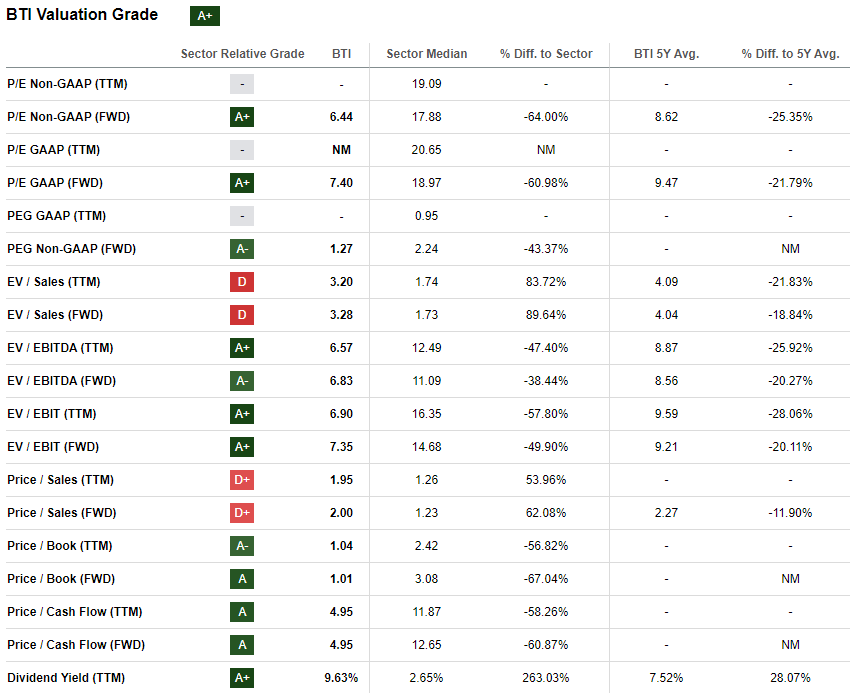The image size is (850, 693).
Task: Select the P/E GAAP (FWD) row label
Action: tap(55, 183)
